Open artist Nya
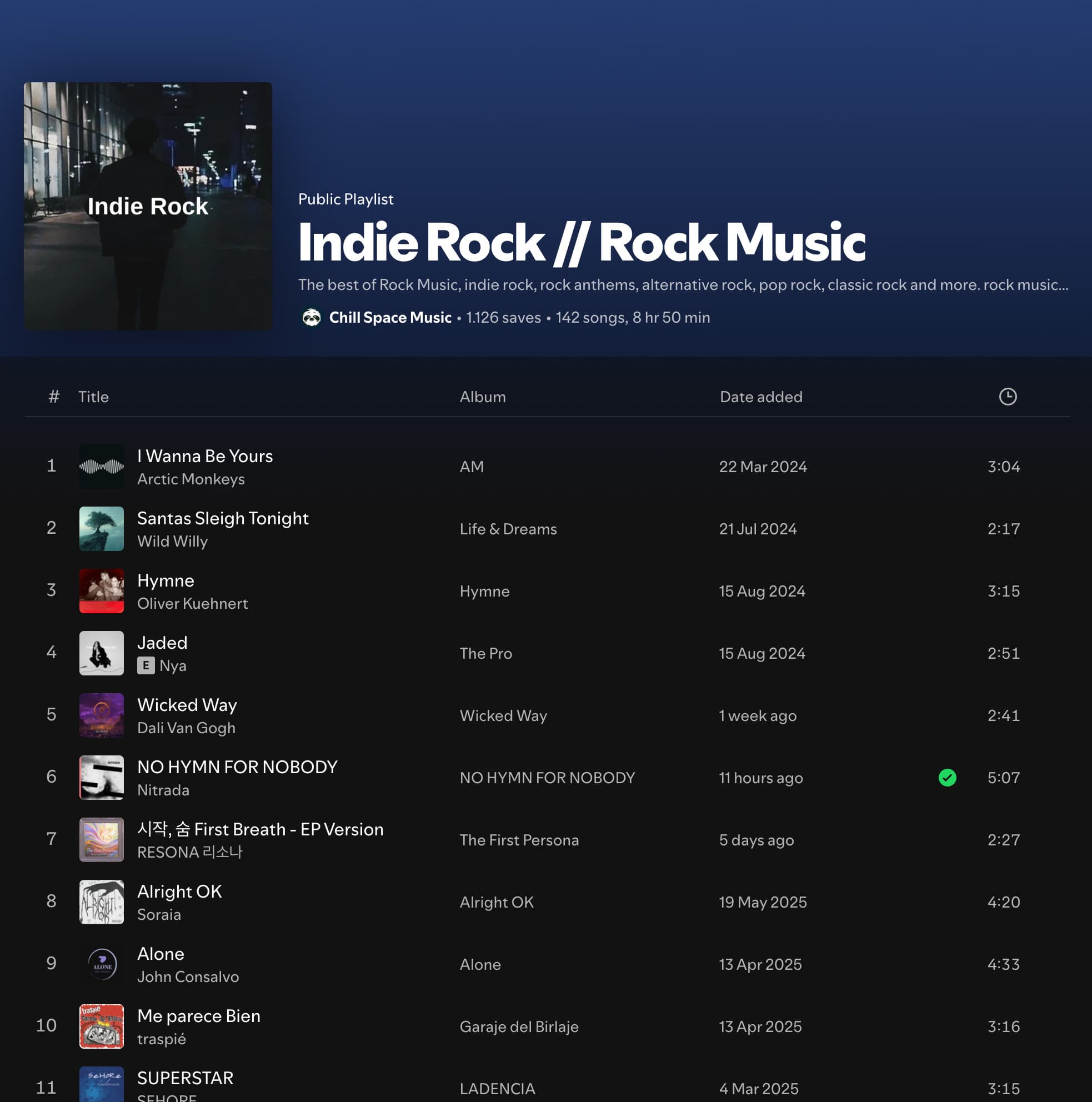This screenshot has height=1102, width=1092. (x=173, y=665)
